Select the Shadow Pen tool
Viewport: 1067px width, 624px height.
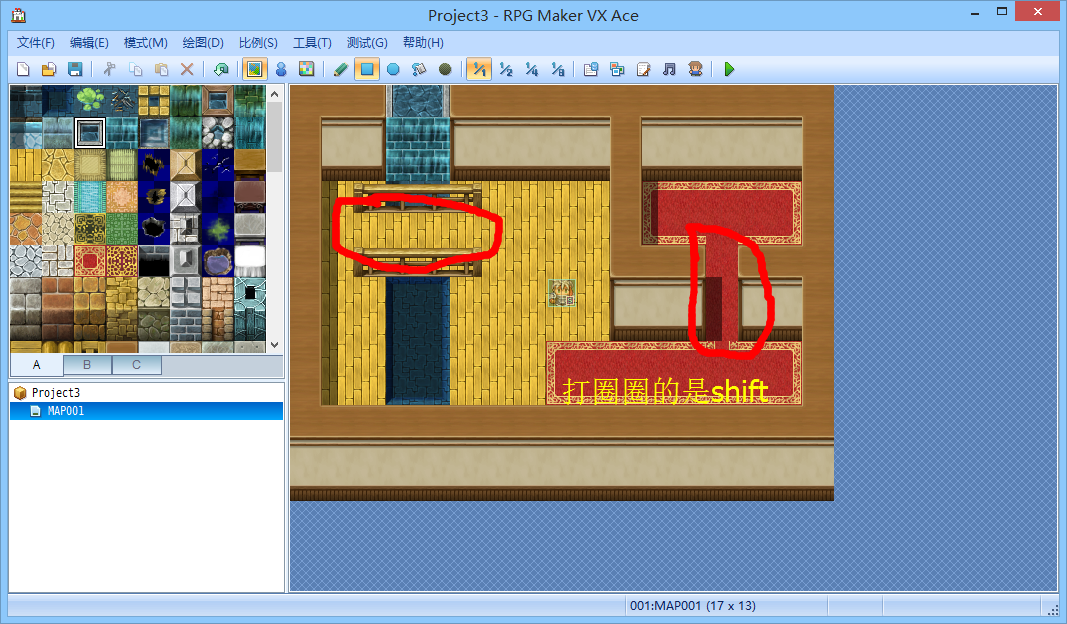(x=445, y=69)
